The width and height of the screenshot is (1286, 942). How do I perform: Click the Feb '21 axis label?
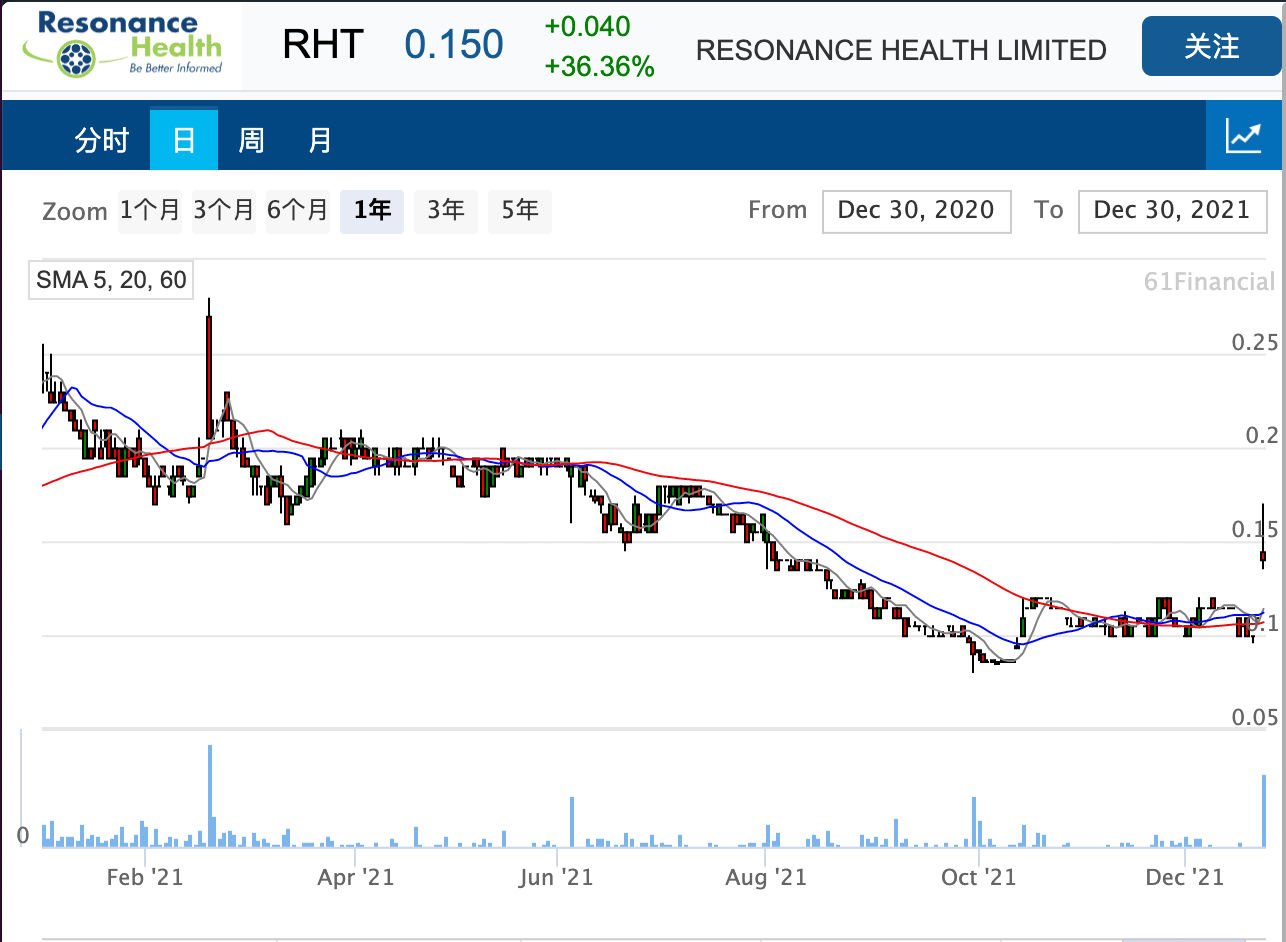tap(145, 878)
